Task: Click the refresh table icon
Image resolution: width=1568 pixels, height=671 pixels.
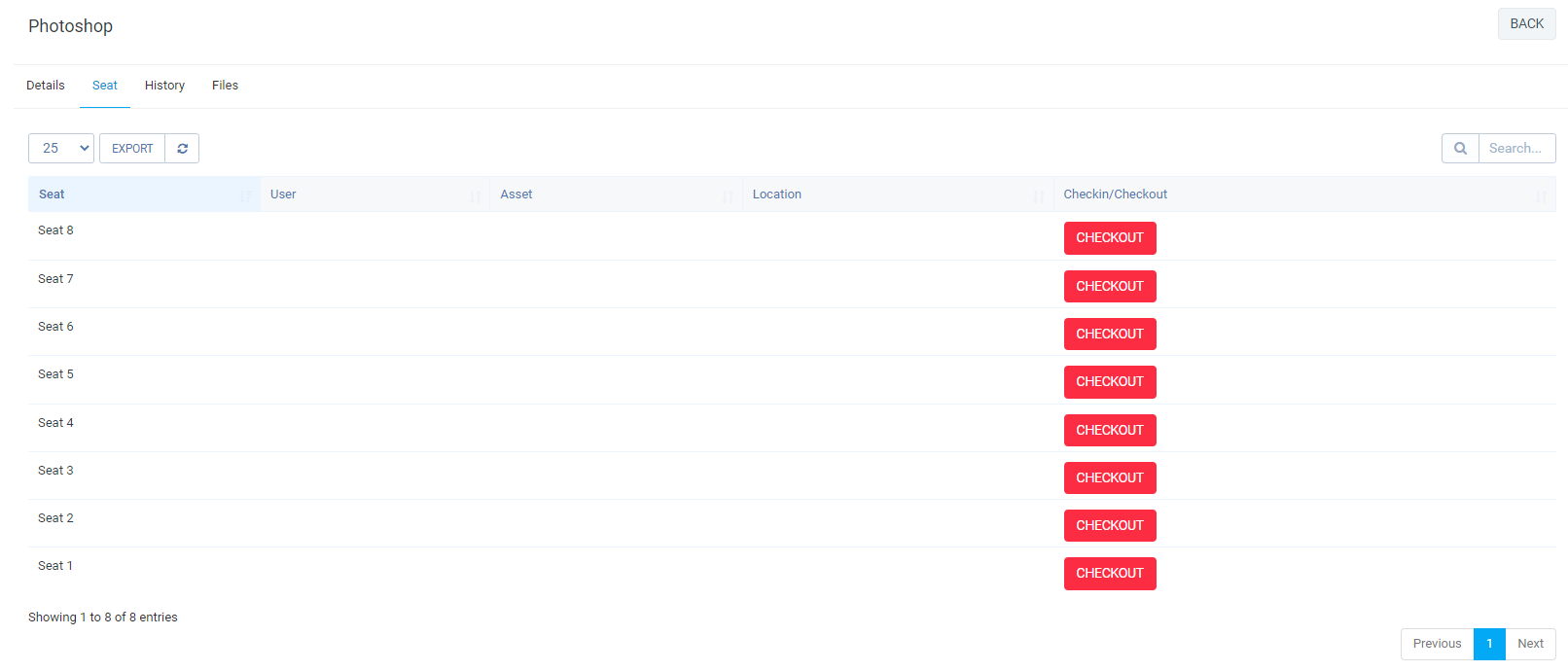Action: tap(182, 149)
